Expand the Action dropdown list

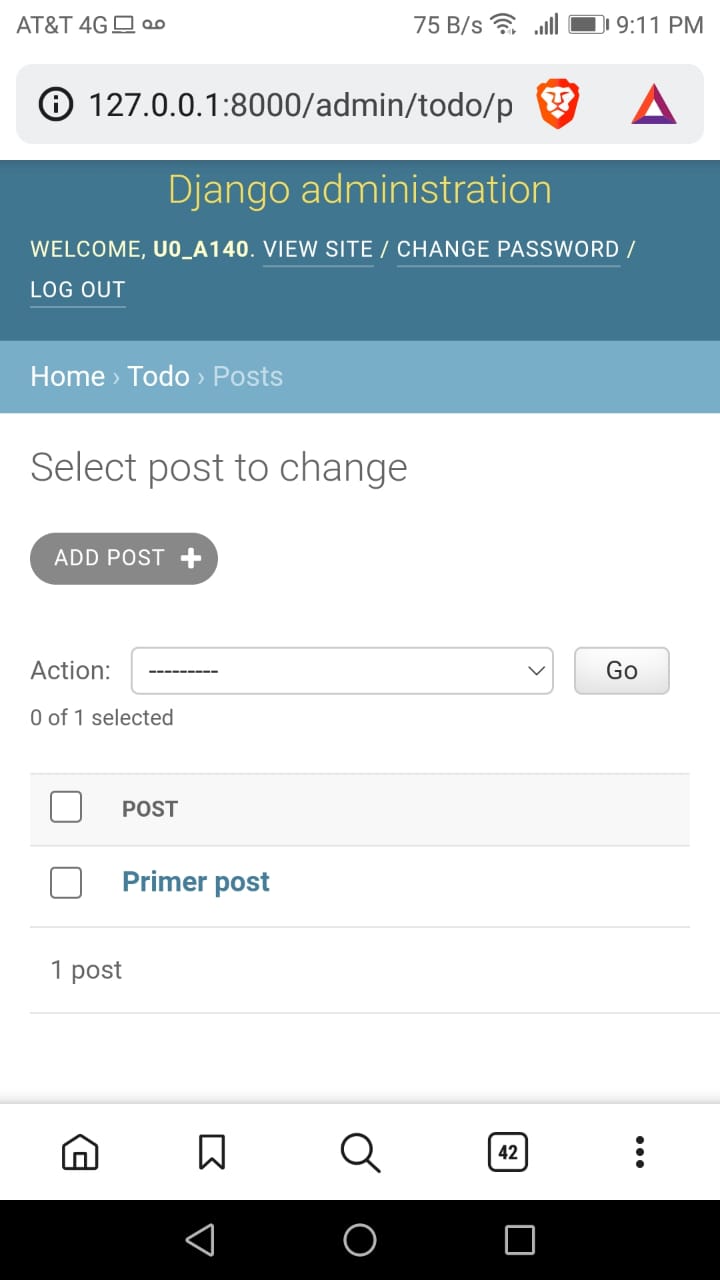pos(342,670)
